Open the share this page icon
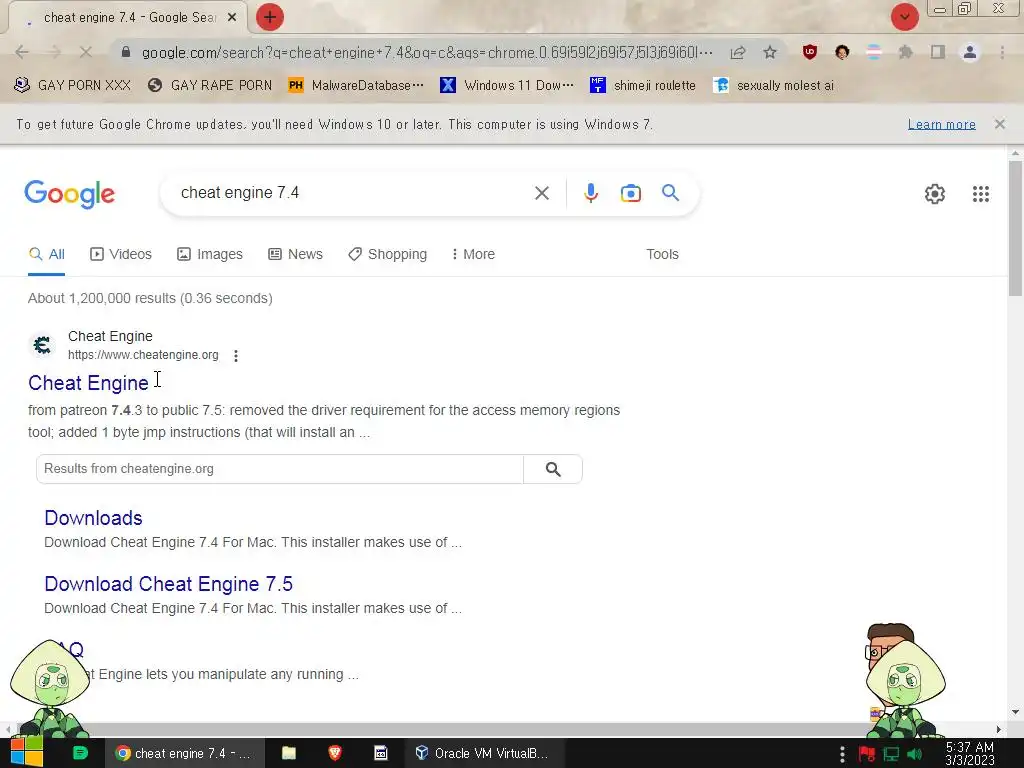 coord(738,52)
